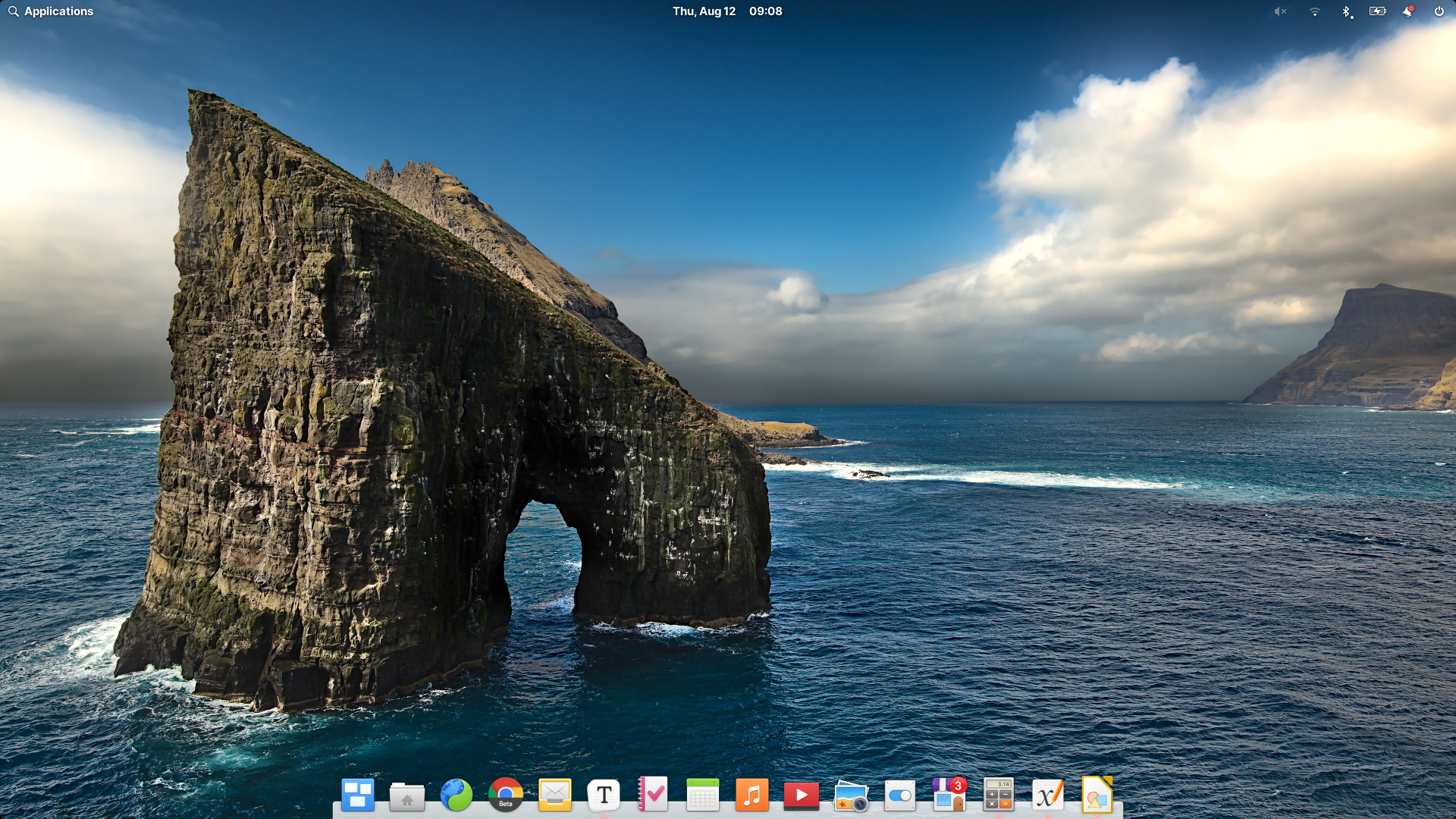The height and width of the screenshot is (819, 1456).
Task: Check the charging battery indicator
Action: (1378, 11)
